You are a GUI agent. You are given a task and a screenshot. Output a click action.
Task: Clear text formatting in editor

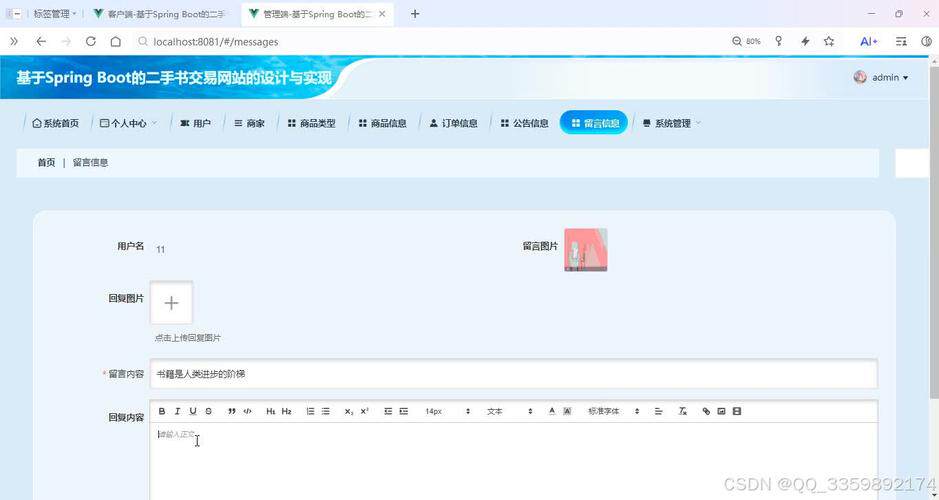click(x=682, y=411)
